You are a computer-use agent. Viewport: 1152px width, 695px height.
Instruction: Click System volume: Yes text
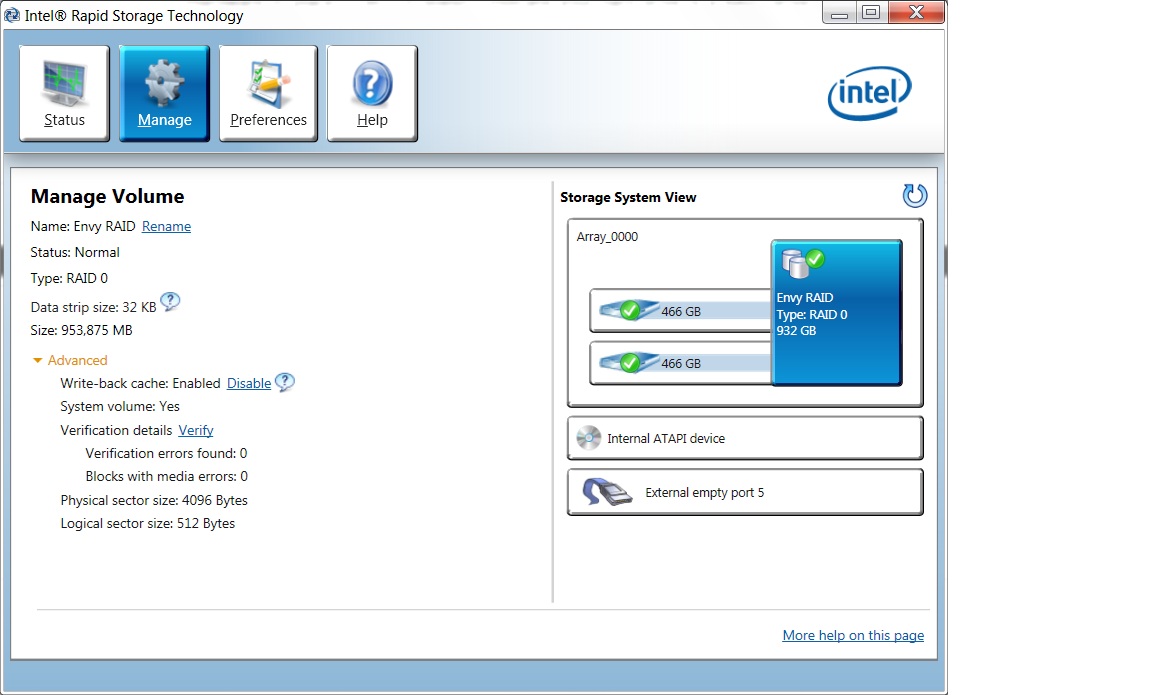120,406
